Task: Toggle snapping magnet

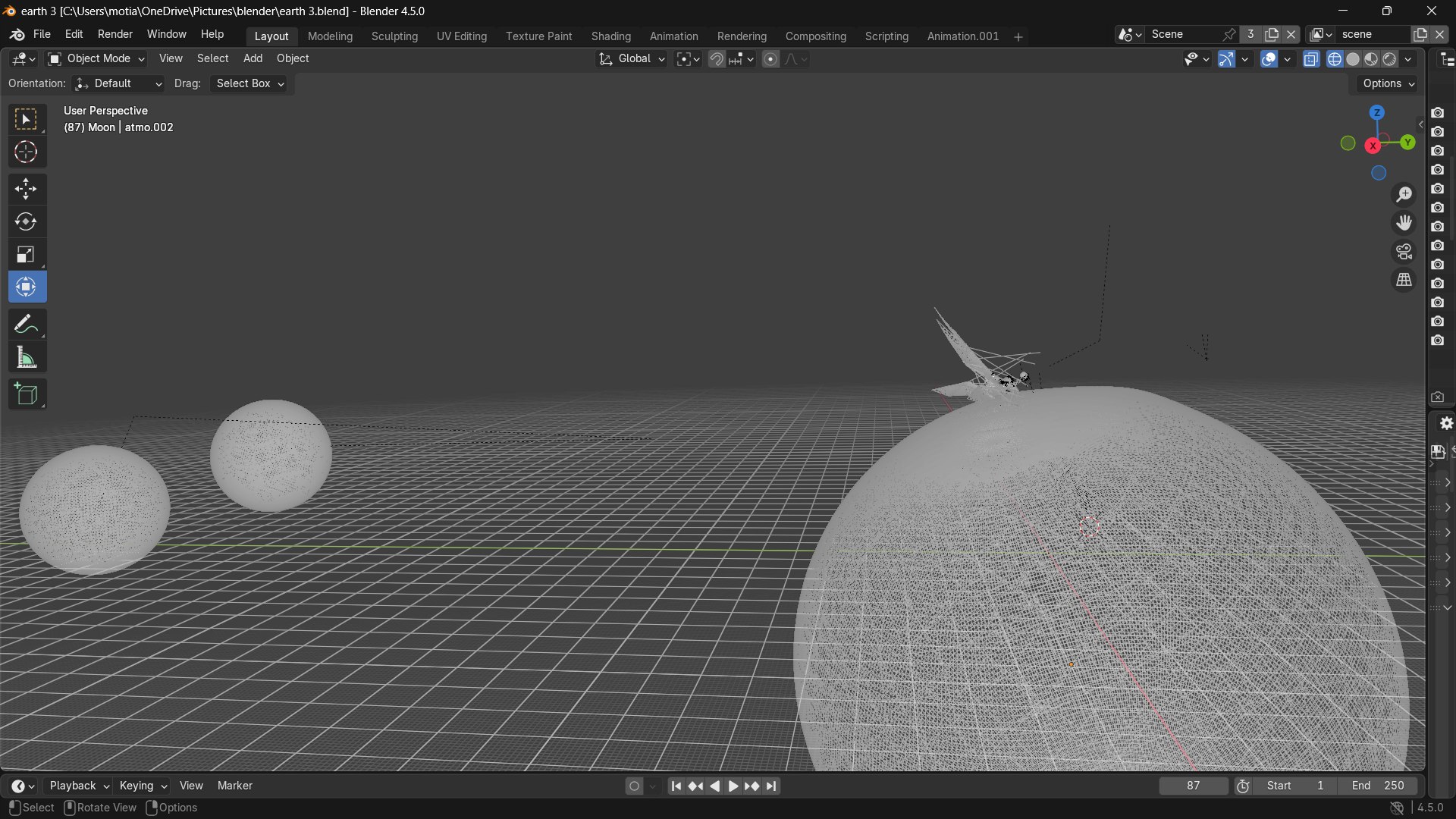Action: point(717,59)
